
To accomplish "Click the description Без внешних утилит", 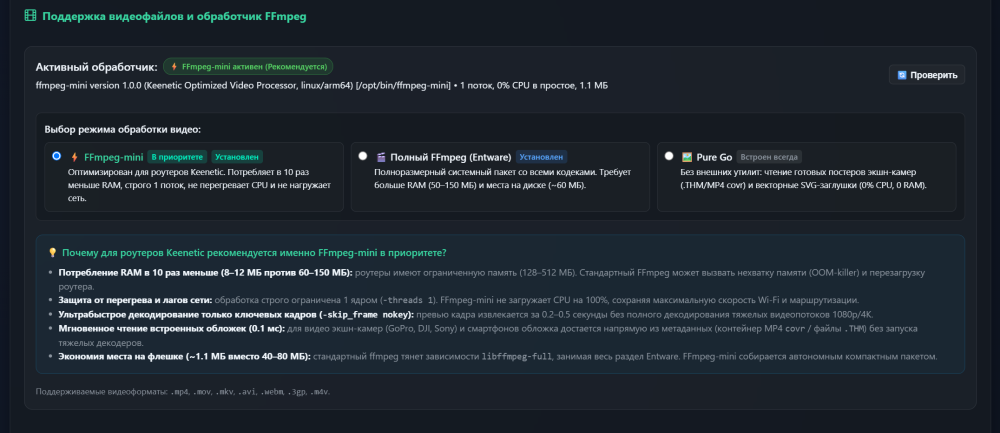I will point(805,179).
